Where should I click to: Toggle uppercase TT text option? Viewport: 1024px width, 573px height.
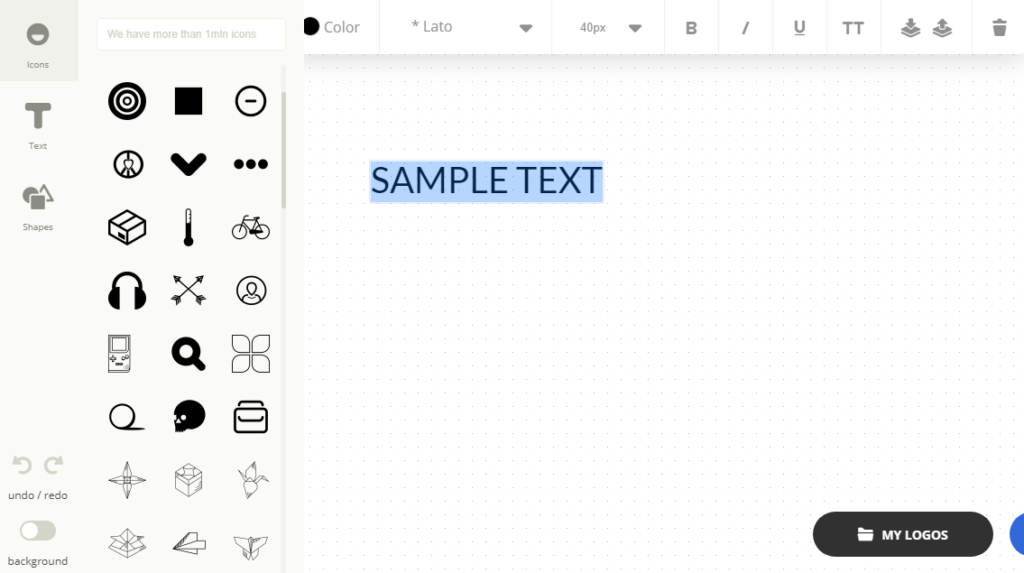point(853,27)
